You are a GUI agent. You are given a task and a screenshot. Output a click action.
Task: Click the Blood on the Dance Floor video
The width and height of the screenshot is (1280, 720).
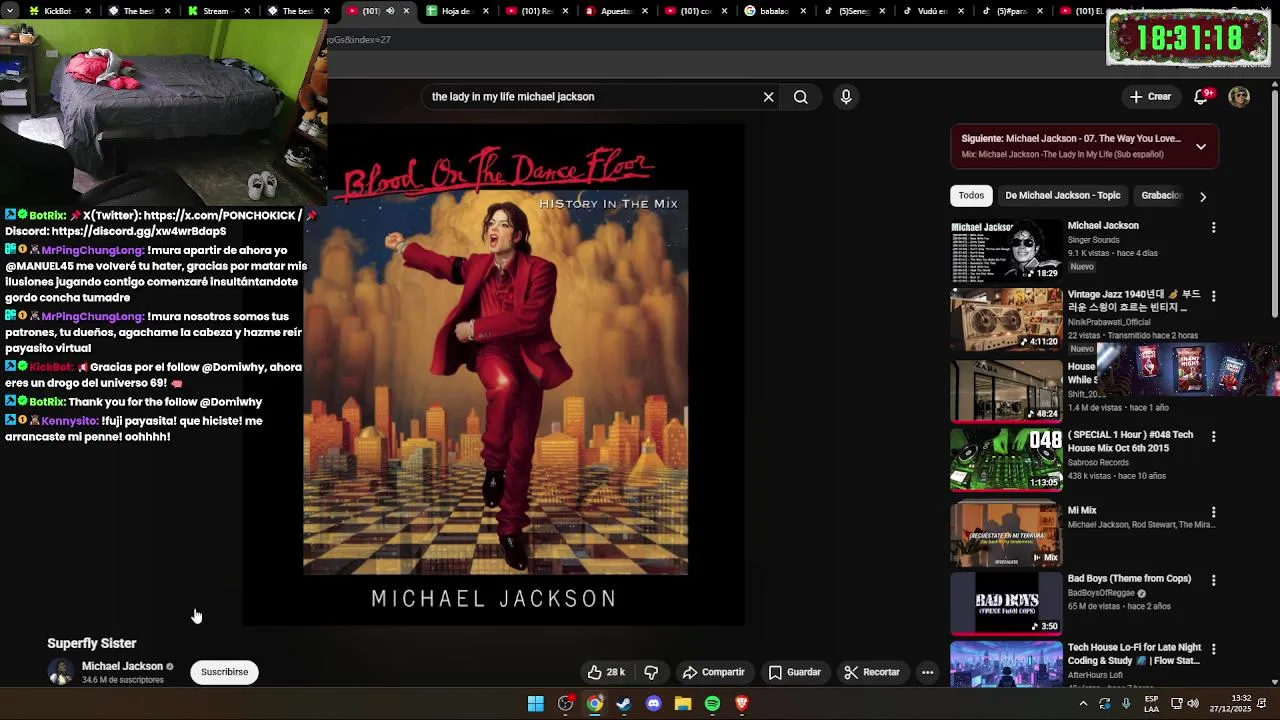point(495,375)
